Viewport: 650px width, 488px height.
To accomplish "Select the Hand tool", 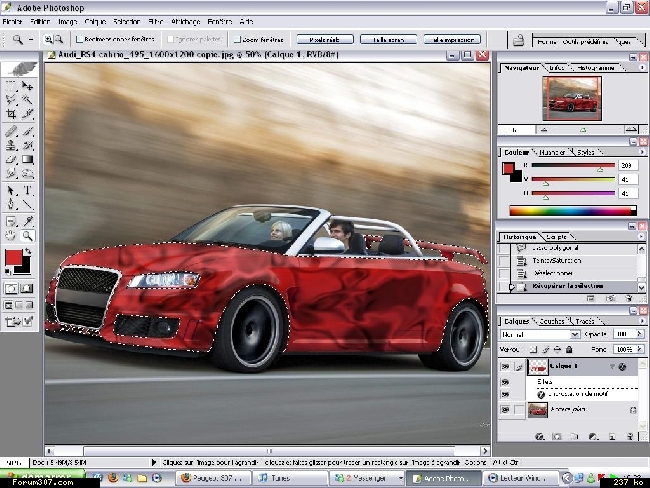I will coord(11,236).
